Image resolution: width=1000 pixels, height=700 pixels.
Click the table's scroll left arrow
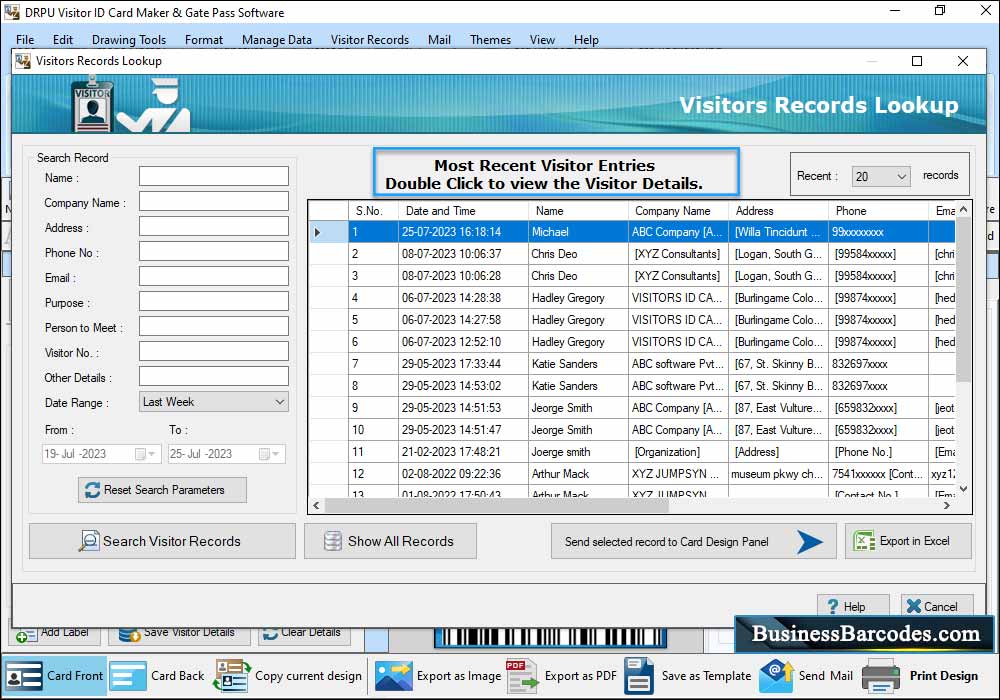tap(316, 506)
